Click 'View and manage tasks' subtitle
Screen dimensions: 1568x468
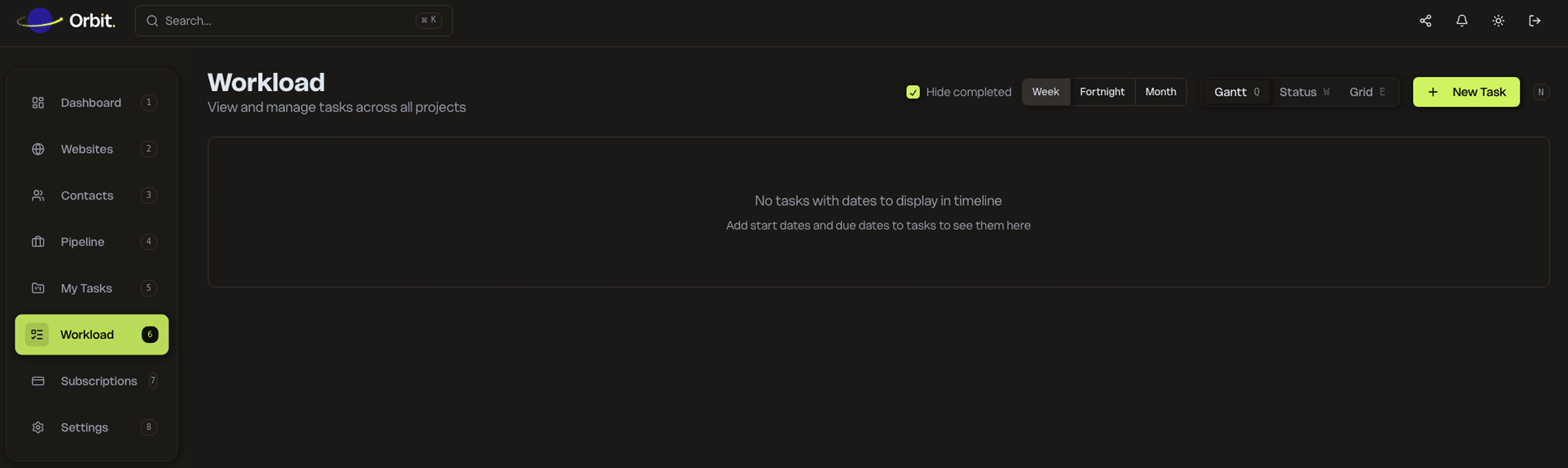[x=337, y=107]
